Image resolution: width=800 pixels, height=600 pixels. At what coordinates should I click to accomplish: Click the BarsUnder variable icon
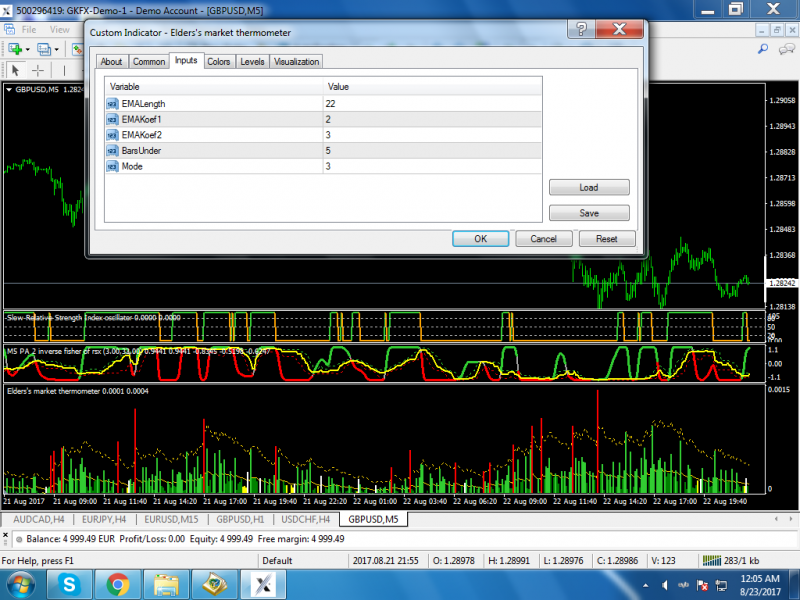point(112,151)
